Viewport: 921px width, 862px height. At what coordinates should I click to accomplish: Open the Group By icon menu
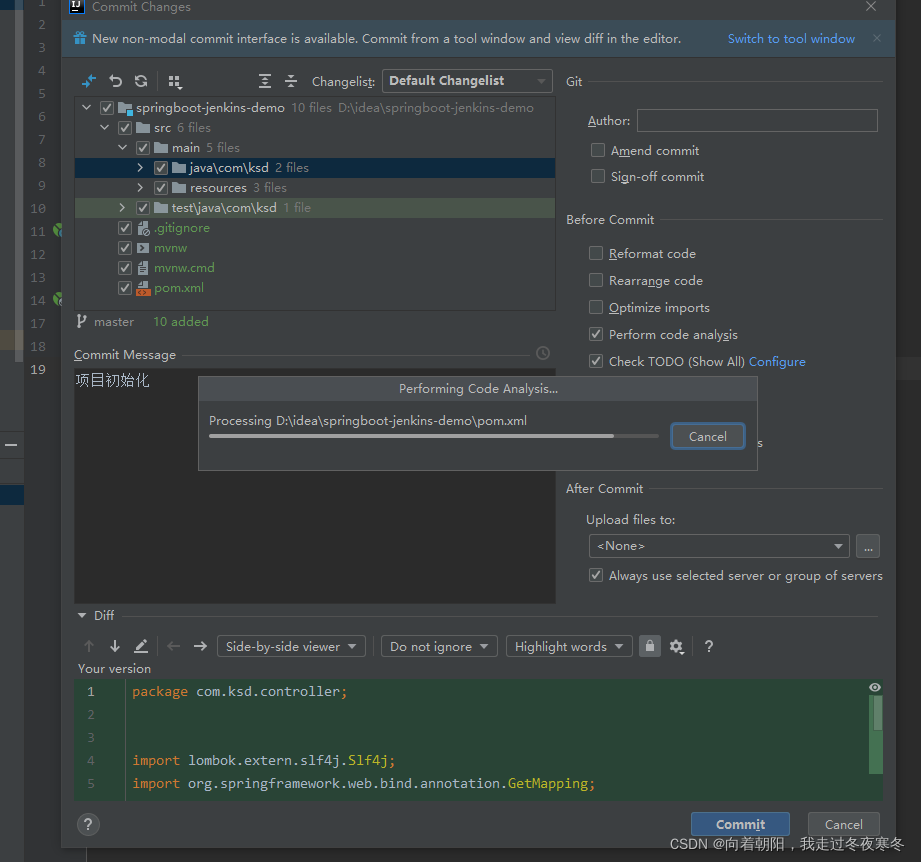(x=175, y=82)
